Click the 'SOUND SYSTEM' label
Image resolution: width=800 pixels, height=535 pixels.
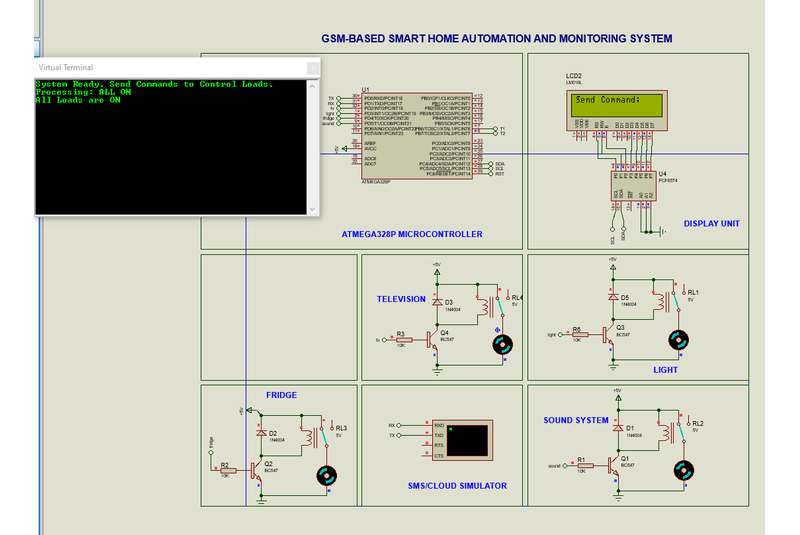(x=576, y=420)
